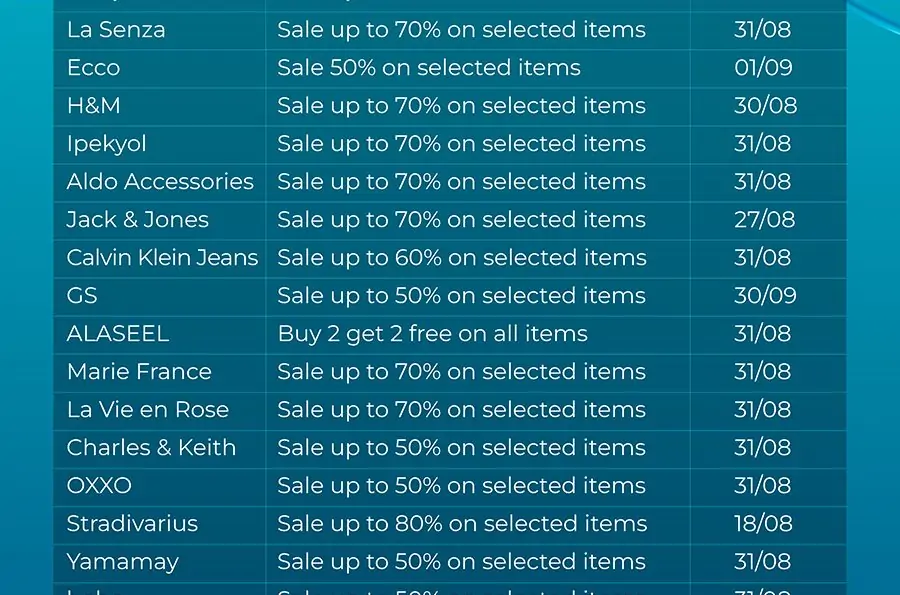Image resolution: width=900 pixels, height=595 pixels.
Task: Click the La Vie en Rose name
Action: (148, 410)
